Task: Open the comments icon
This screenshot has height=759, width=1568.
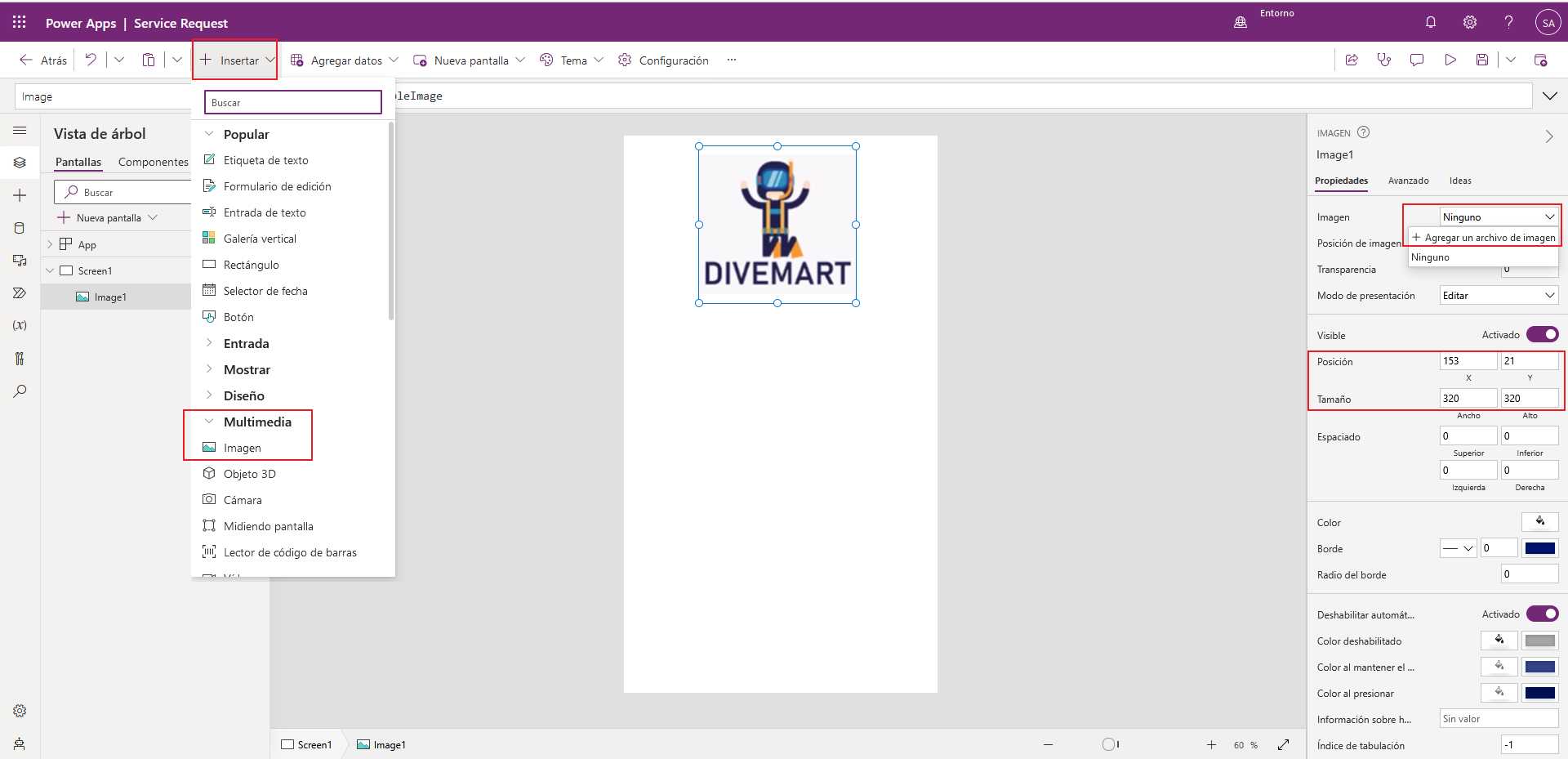Action: coord(1417,60)
